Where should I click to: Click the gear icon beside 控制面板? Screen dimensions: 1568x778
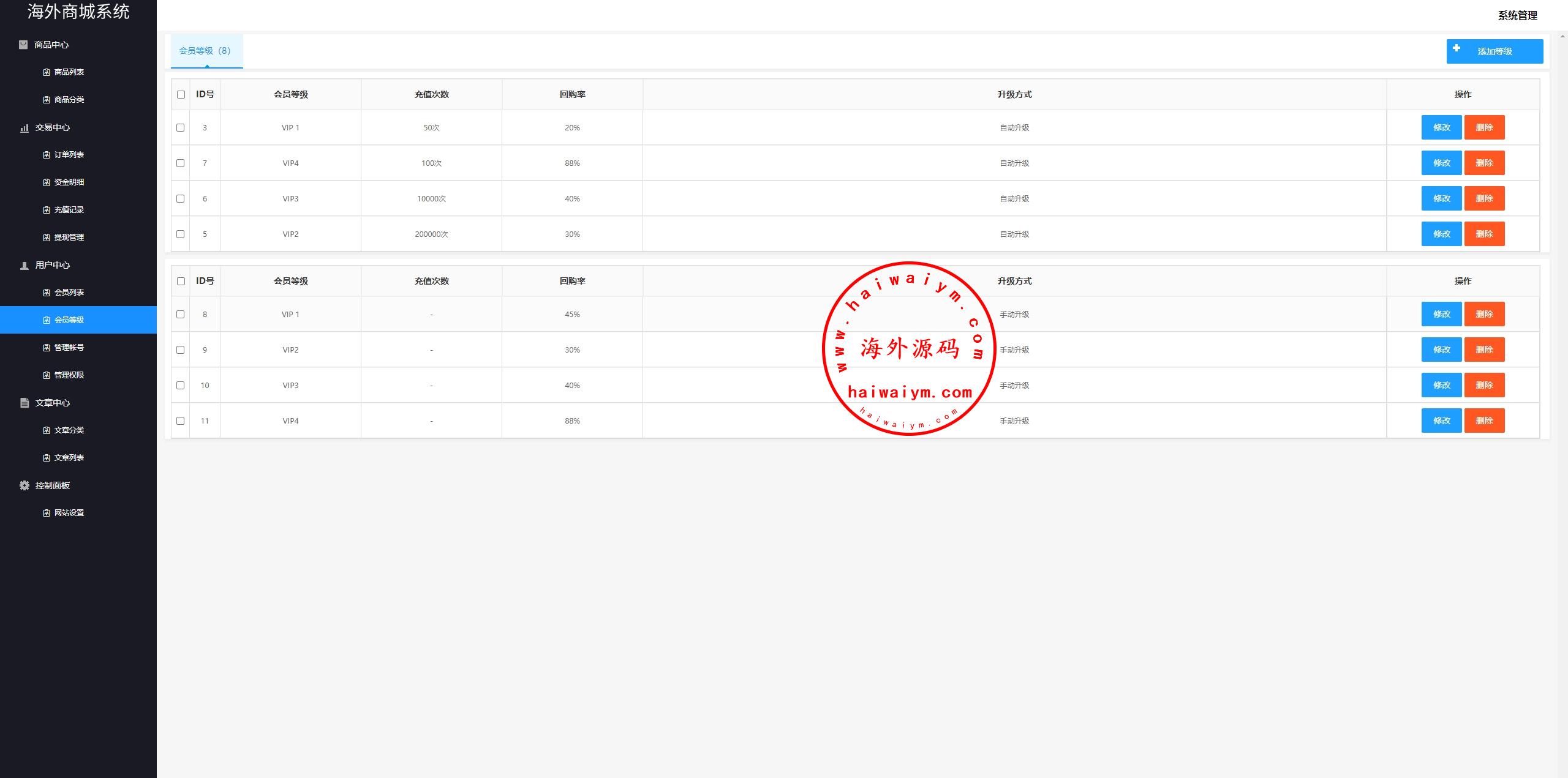tap(24, 485)
